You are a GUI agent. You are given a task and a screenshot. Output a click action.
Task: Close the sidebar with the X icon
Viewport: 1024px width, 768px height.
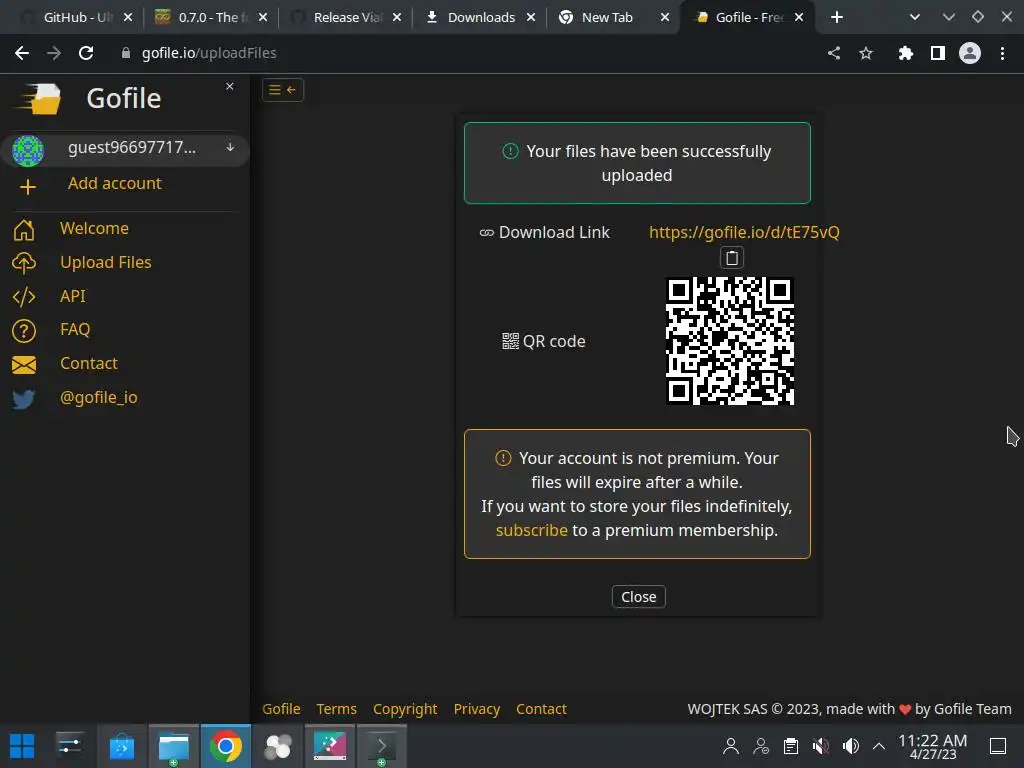pos(229,86)
